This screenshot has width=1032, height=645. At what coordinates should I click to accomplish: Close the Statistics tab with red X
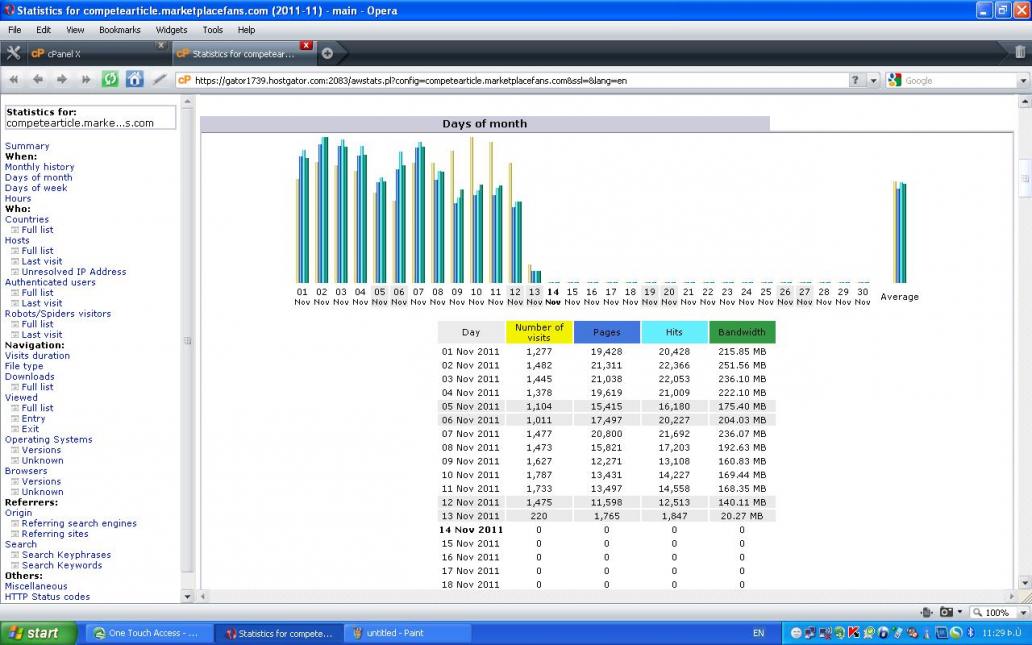point(306,46)
